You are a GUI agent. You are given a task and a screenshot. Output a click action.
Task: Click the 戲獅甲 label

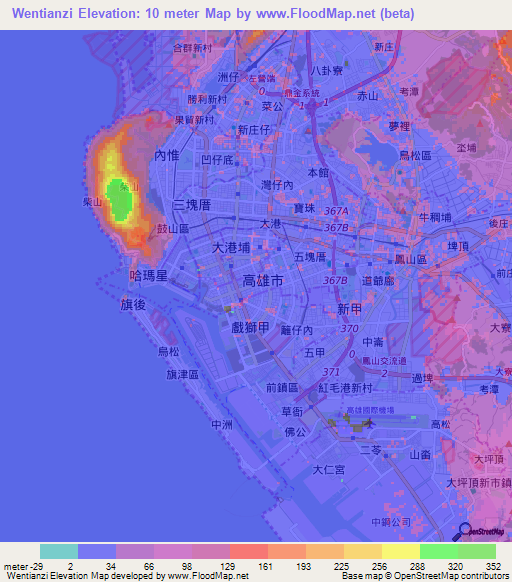click(x=250, y=327)
